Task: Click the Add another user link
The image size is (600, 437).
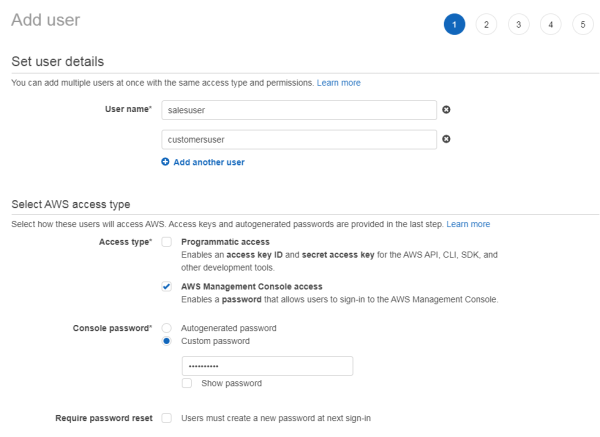Action: [208, 162]
